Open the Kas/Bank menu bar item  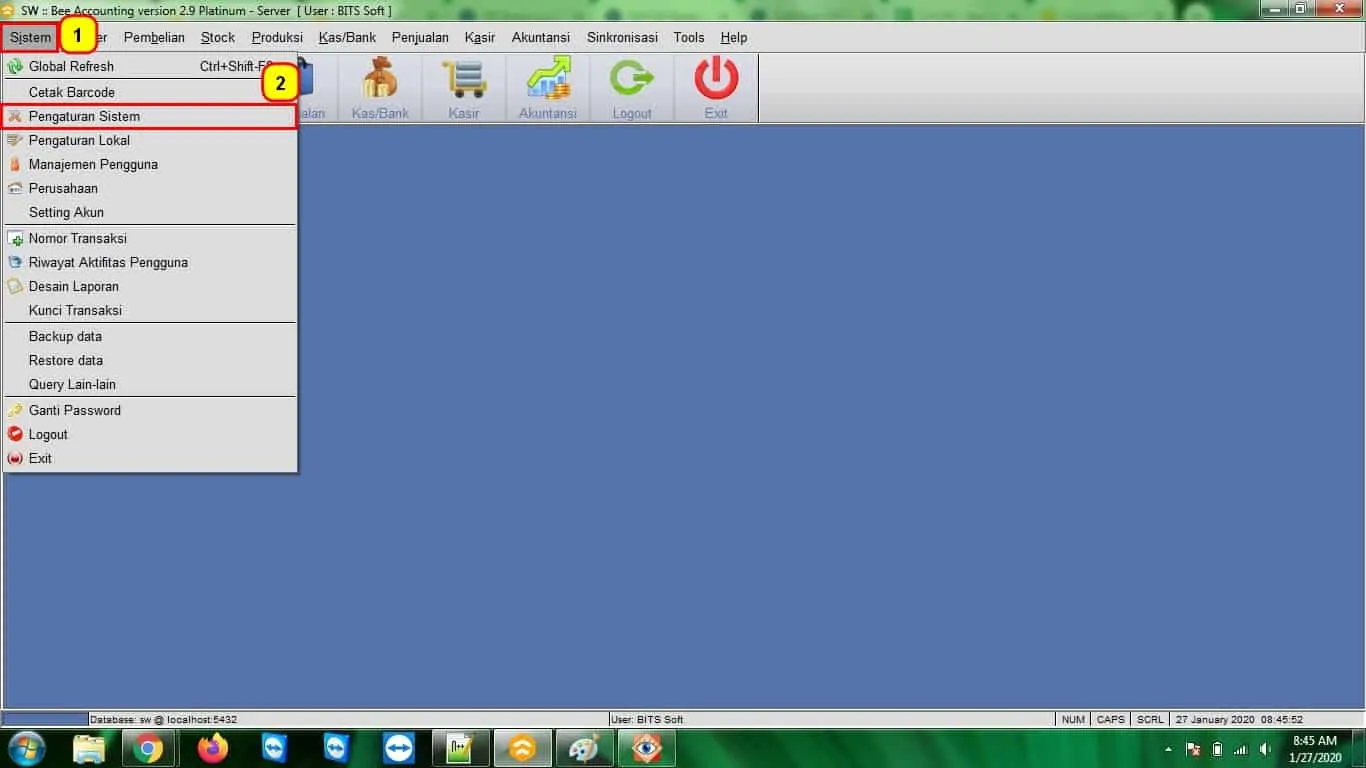coord(347,37)
